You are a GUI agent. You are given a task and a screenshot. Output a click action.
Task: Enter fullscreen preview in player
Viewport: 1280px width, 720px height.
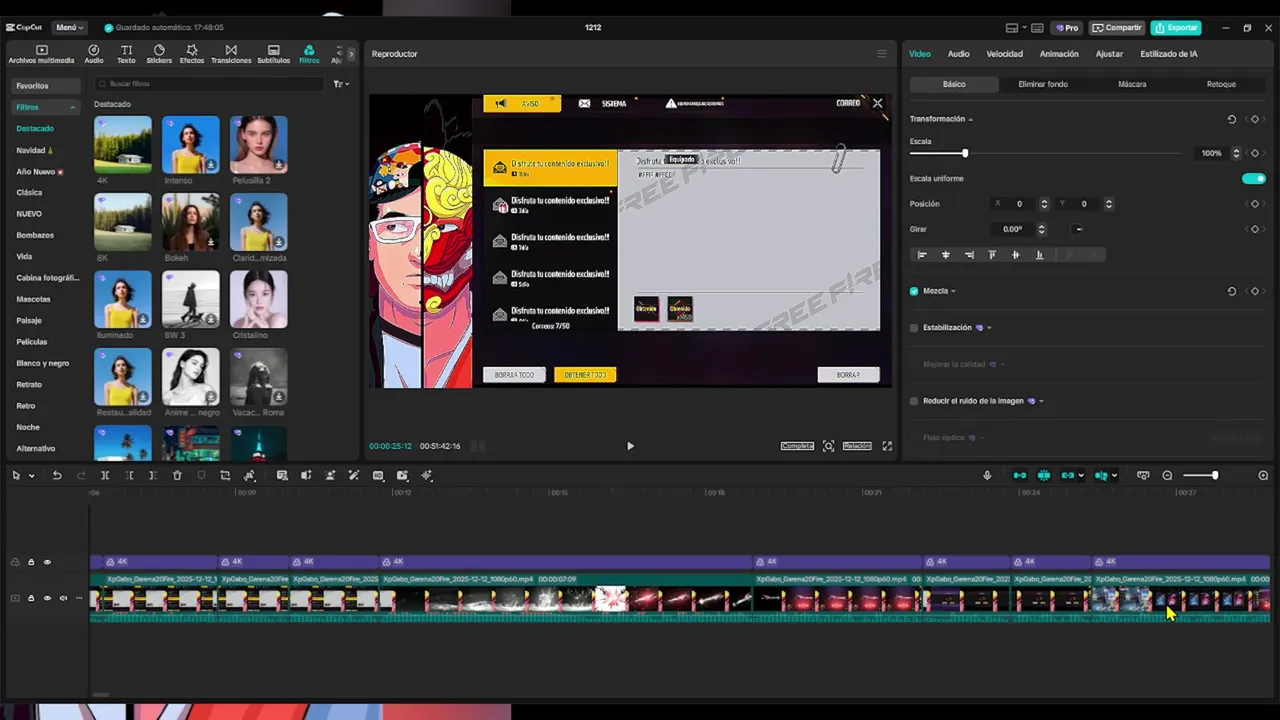(x=887, y=446)
